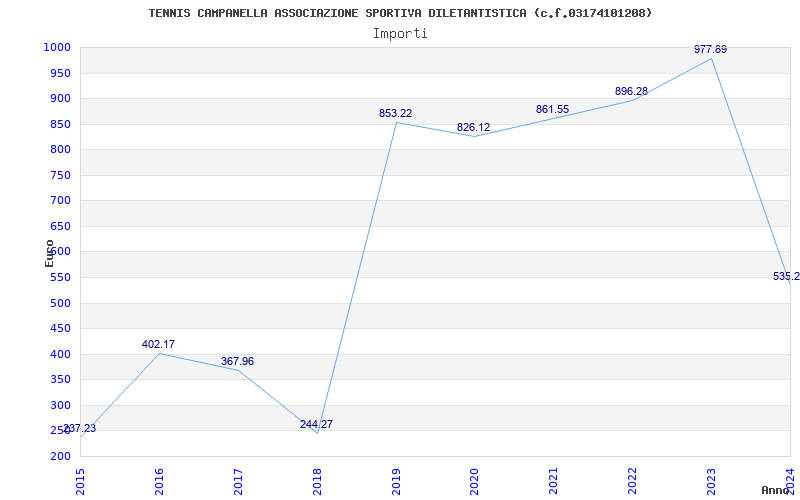800x500 pixels.
Task: Click the 2015 x-axis year label
Action: pos(80,482)
